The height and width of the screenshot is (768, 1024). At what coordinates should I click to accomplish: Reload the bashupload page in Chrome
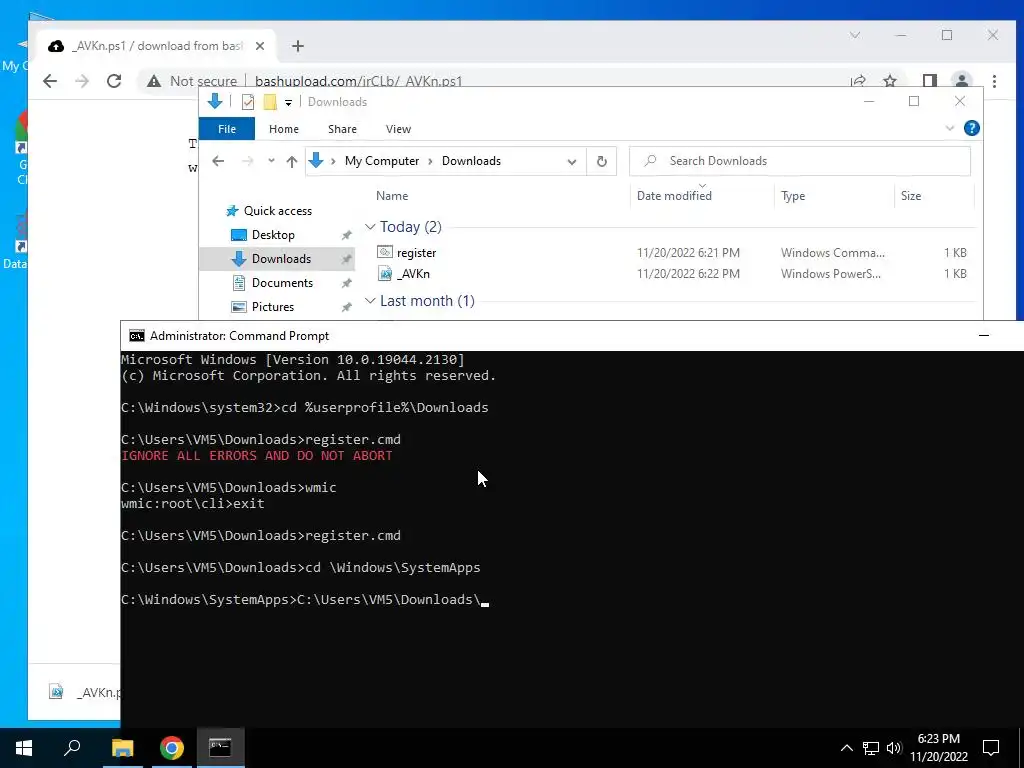(x=114, y=81)
